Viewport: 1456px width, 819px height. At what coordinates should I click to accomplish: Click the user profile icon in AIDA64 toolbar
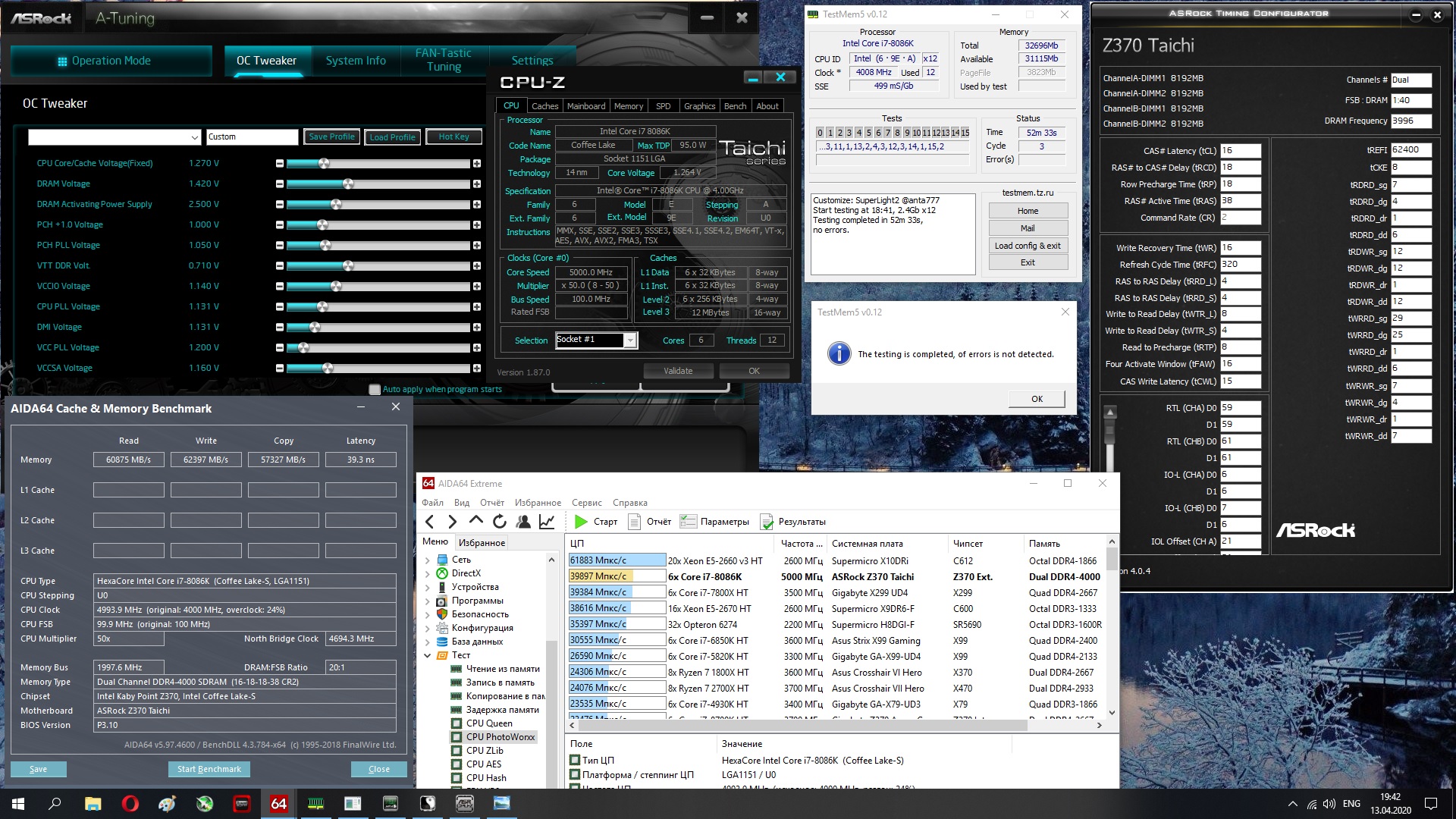coord(523,522)
